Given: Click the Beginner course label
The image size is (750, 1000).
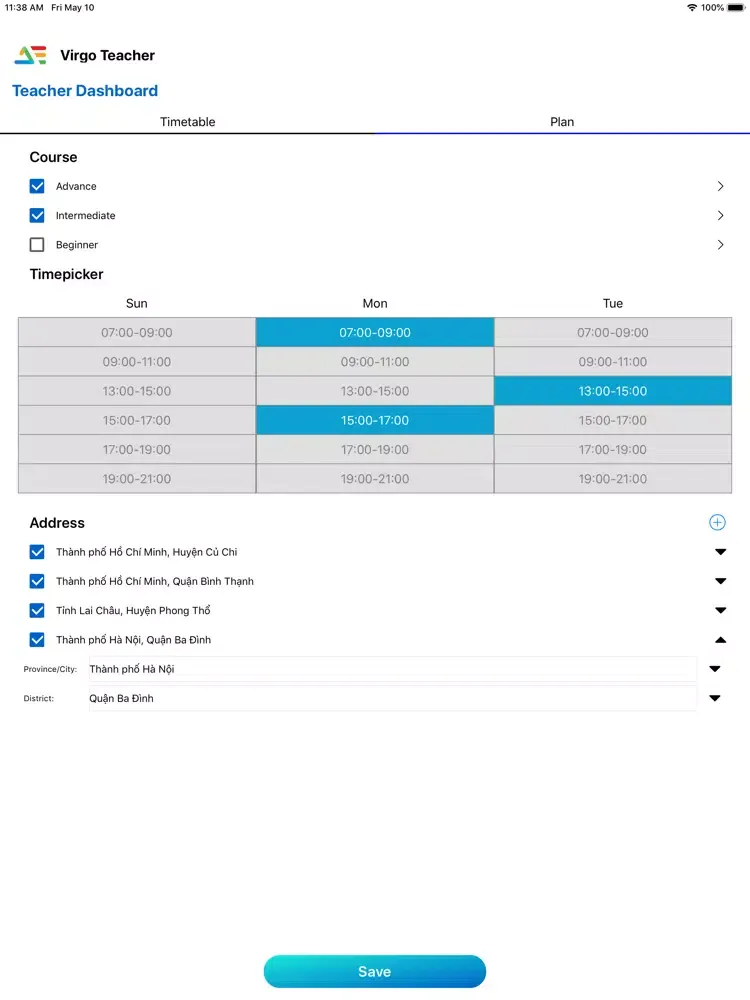Looking at the screenshot, I should [x=77, y=245].
